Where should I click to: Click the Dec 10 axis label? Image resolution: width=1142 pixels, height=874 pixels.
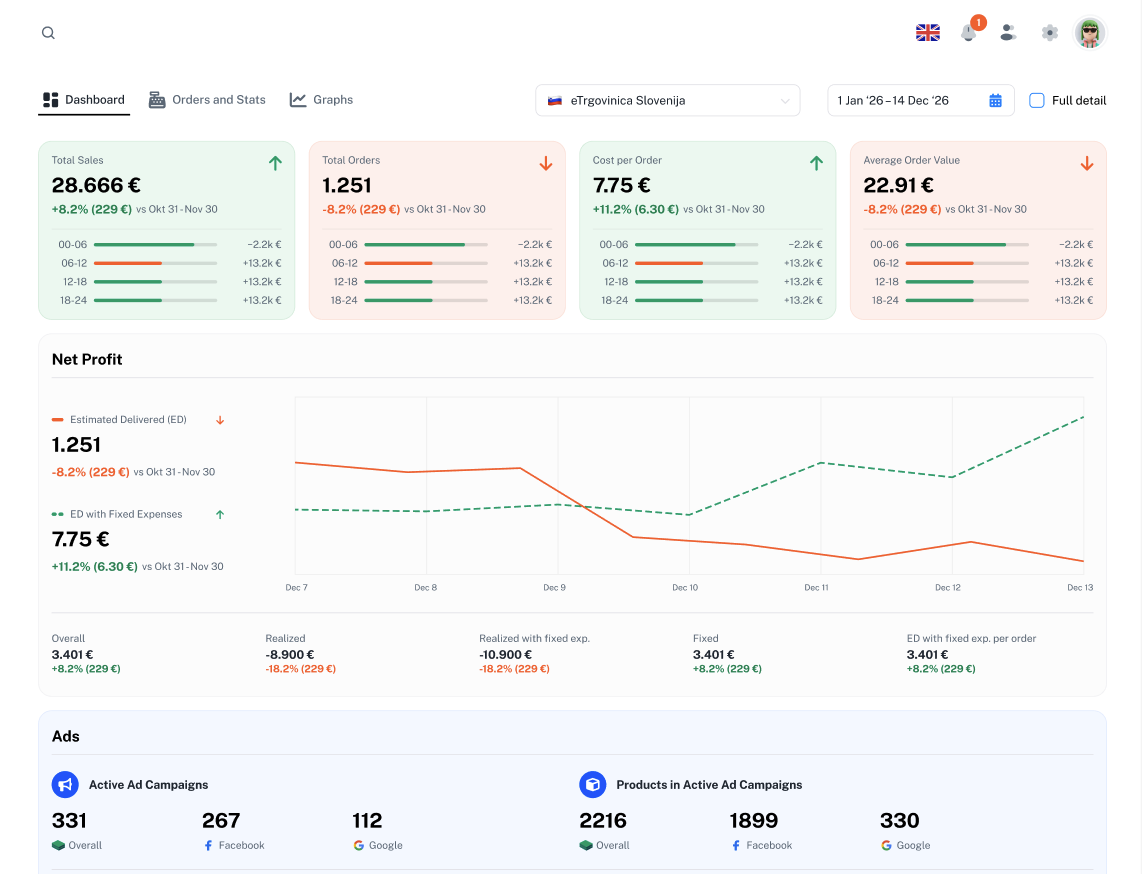click(x=685, y=587)
